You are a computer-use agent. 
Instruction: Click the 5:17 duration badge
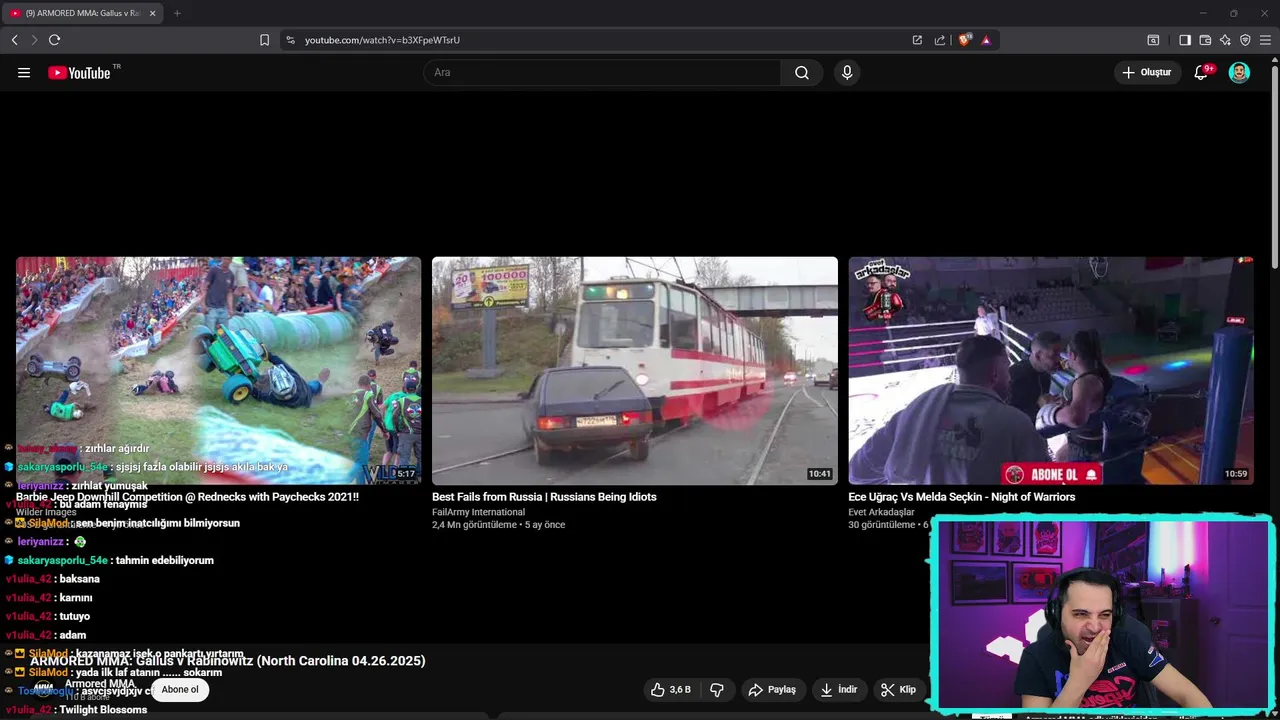click(406, 474)
